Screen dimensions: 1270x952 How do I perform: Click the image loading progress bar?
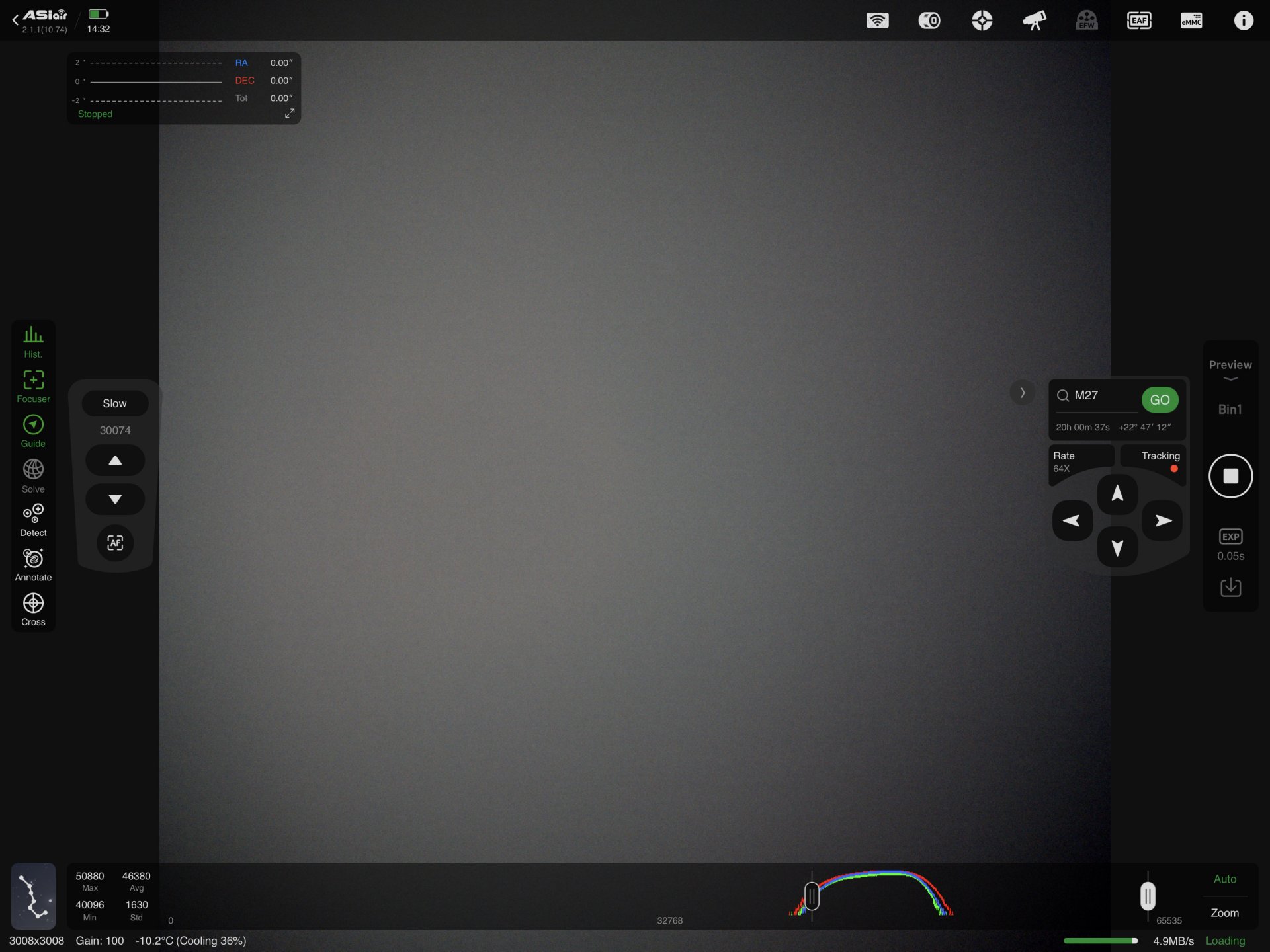pos(1101,941)
